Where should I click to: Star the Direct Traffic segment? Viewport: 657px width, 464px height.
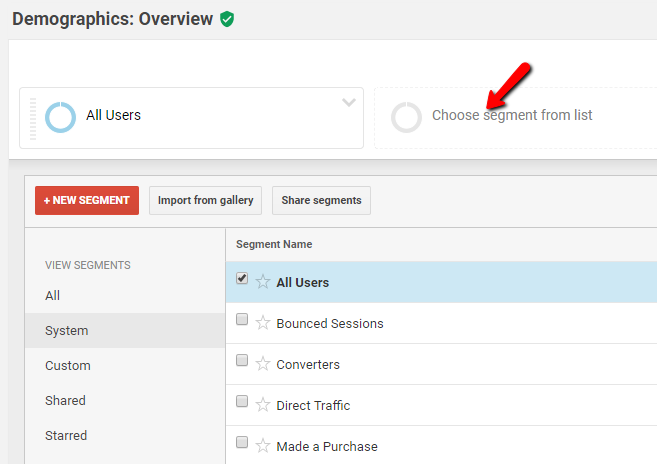(x=263, y=405)
